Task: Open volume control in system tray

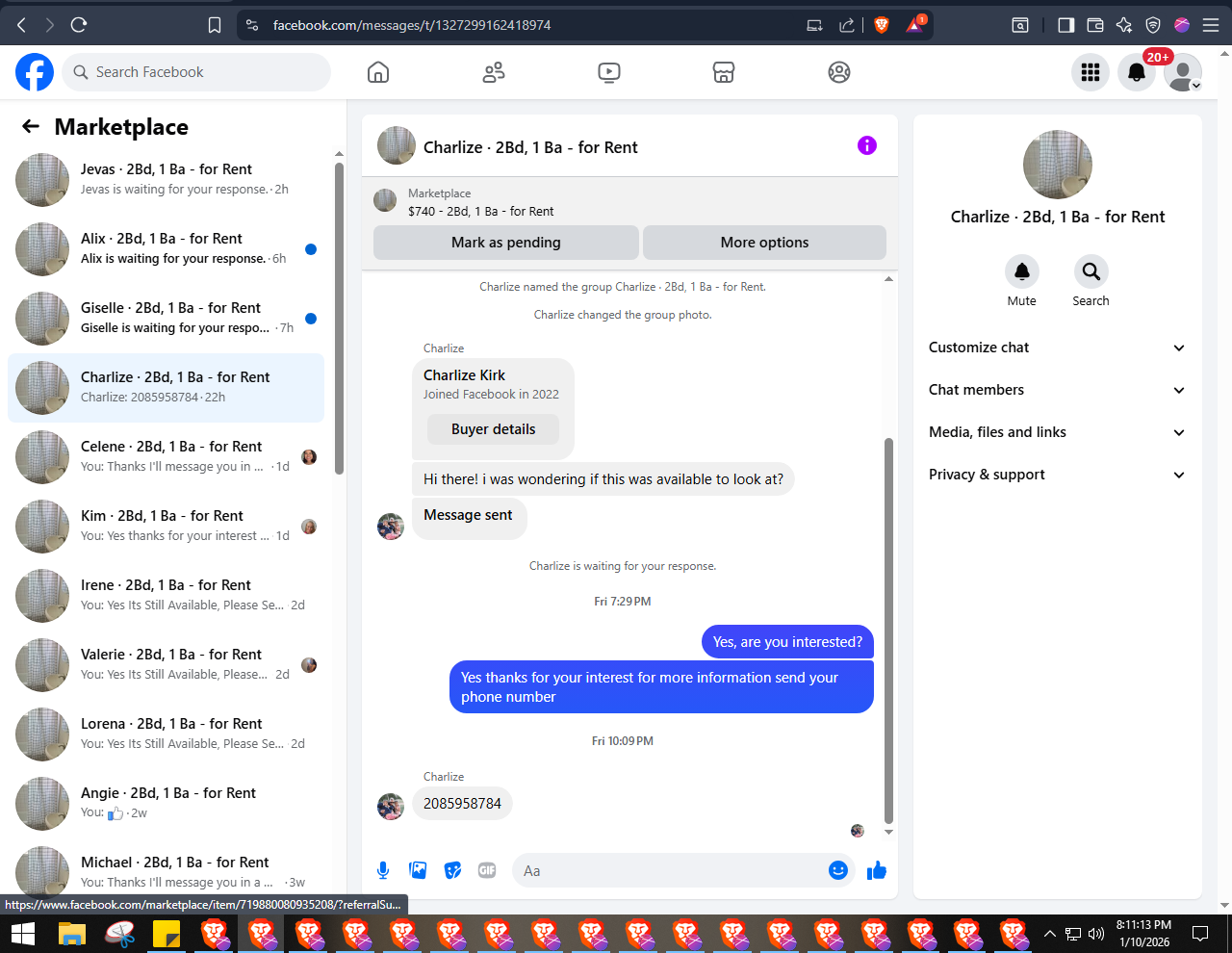Action: click(x=1096, y=934)
